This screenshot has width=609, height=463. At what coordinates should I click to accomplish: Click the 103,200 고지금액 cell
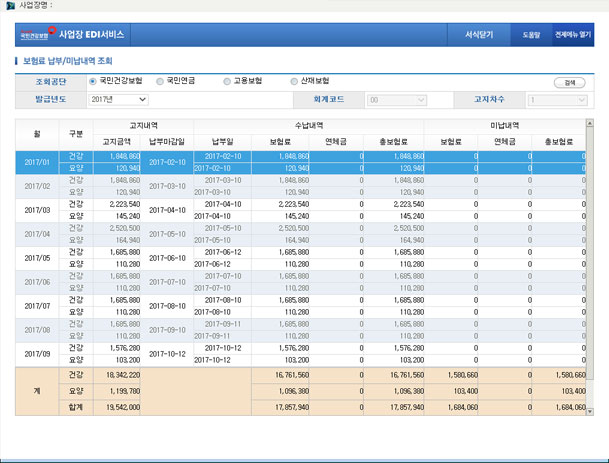click(117, 360)
